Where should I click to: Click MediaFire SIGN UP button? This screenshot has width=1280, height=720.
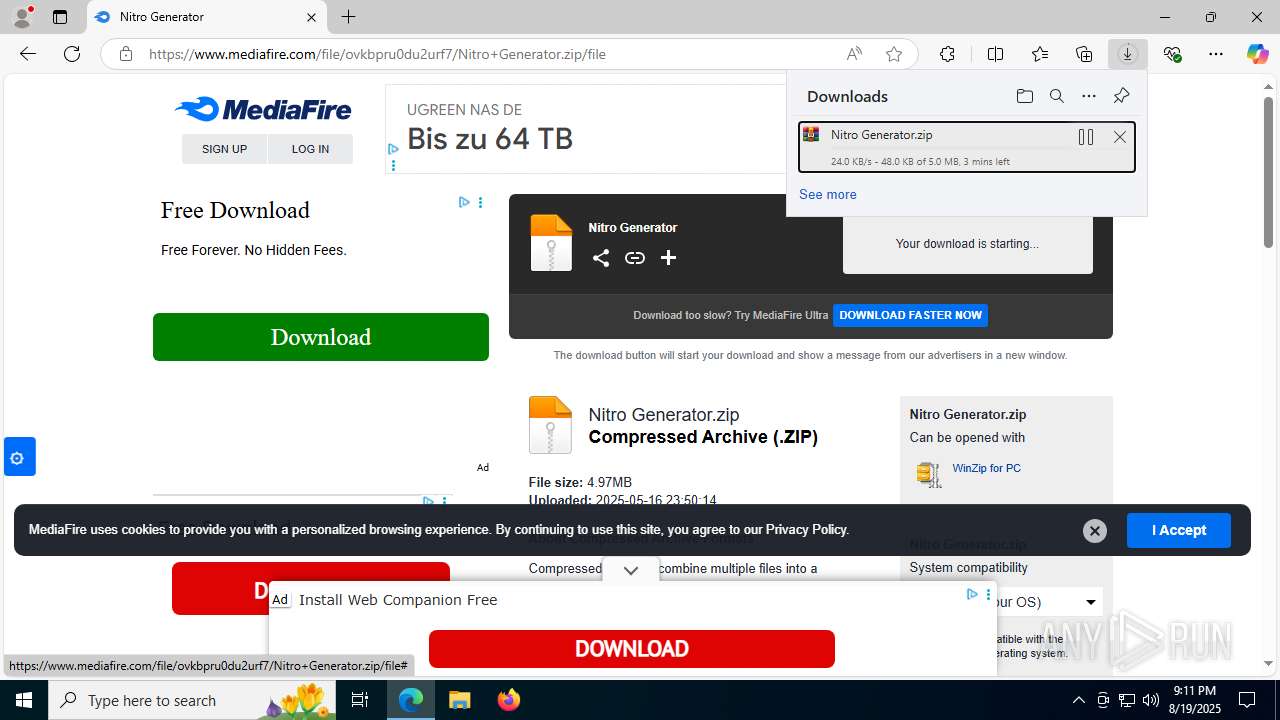coord(224,149)
